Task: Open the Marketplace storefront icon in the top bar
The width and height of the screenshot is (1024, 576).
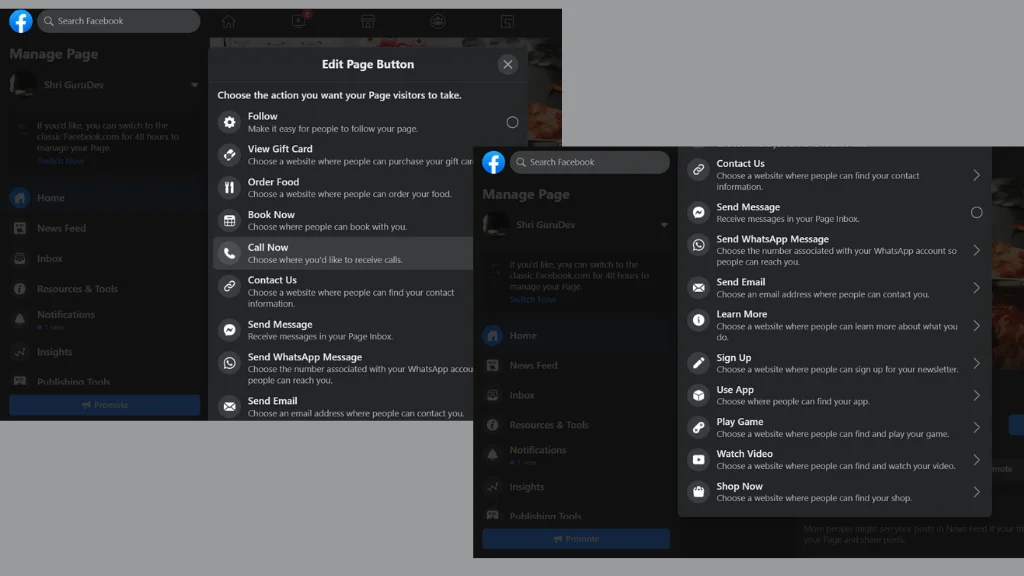Action: click(368, 22)
